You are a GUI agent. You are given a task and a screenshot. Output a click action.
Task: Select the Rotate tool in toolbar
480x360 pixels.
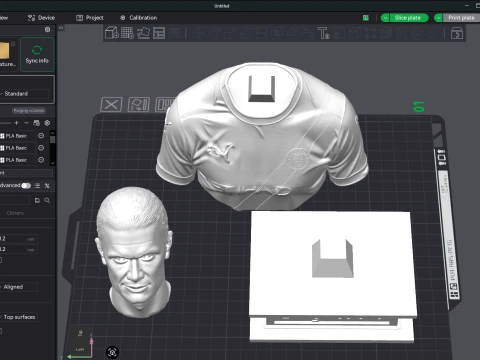pyautogui.click(x=214, y=33)
